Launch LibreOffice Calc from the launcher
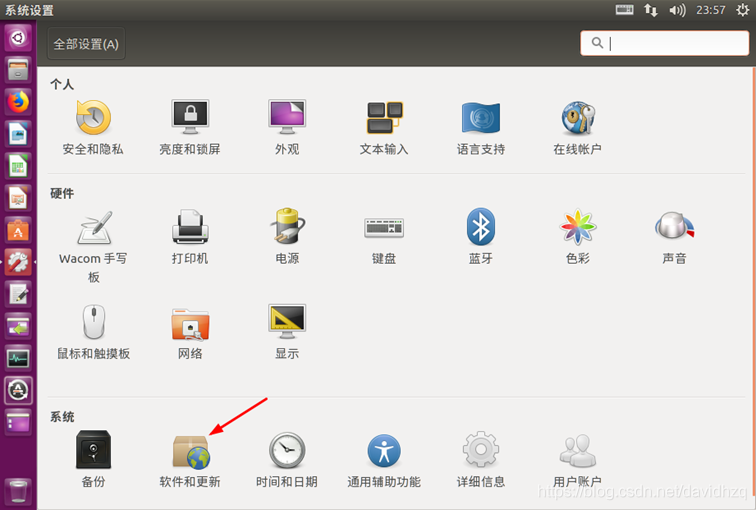 pyautogui.click(x=18, y=166)
